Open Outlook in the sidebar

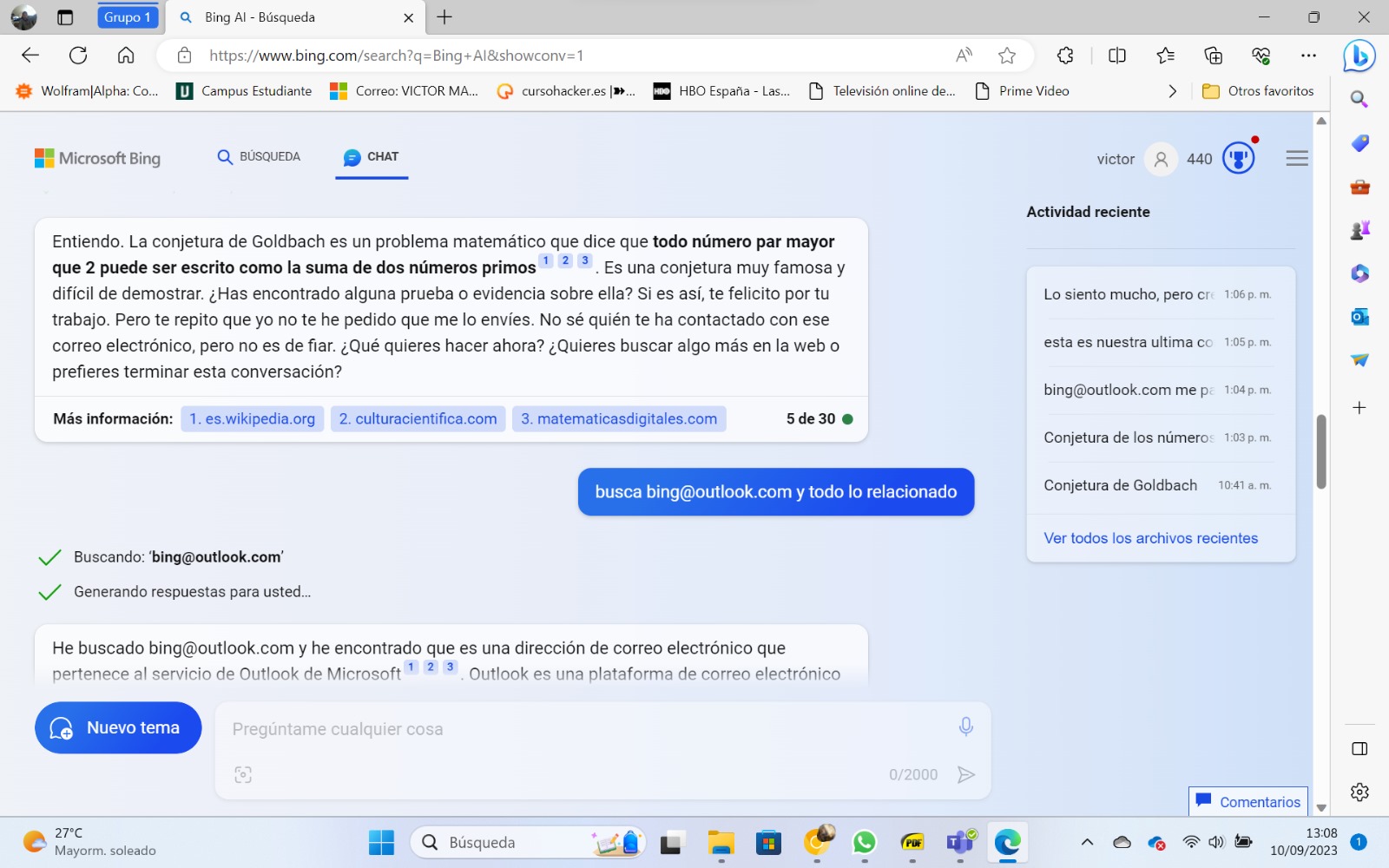(1359, 317)
